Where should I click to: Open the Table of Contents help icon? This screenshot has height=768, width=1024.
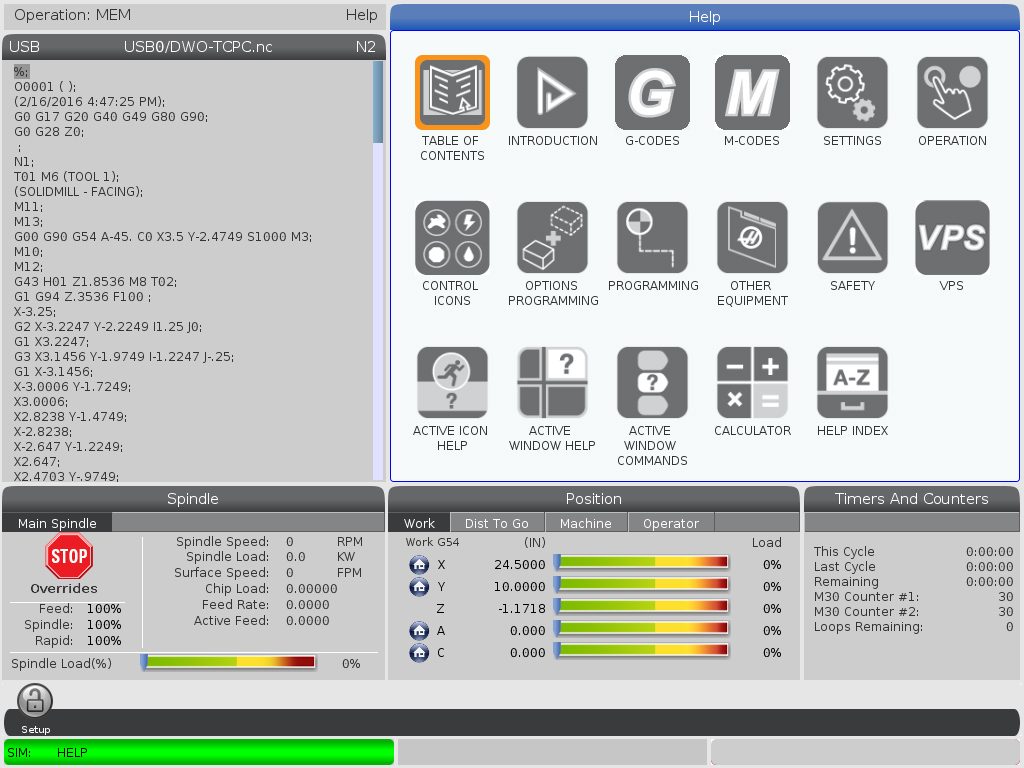452,93
